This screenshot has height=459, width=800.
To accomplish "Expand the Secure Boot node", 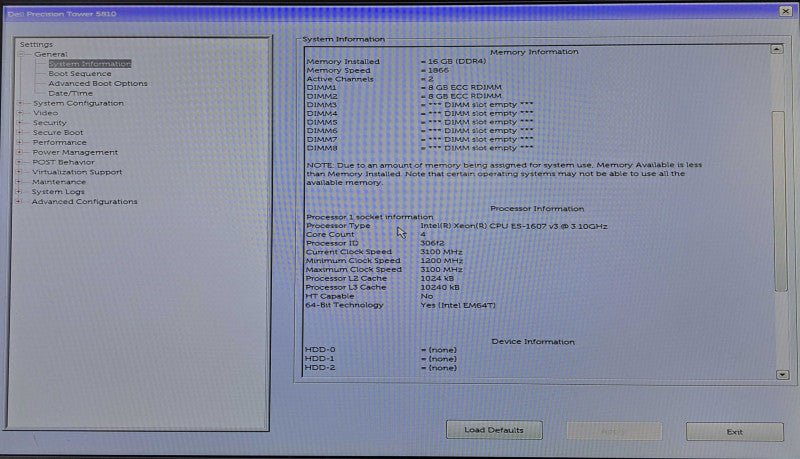I will (x=20, y=133).
